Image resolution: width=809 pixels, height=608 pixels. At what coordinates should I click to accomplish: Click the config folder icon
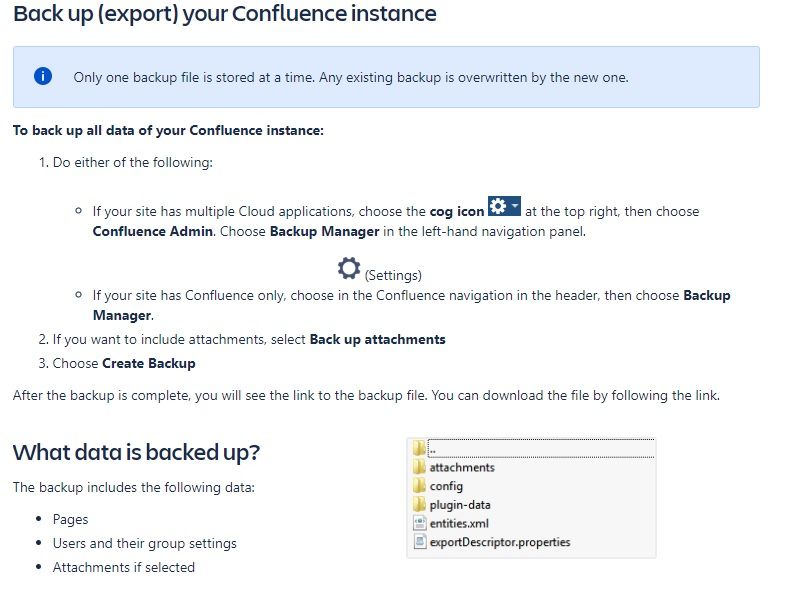419,486
